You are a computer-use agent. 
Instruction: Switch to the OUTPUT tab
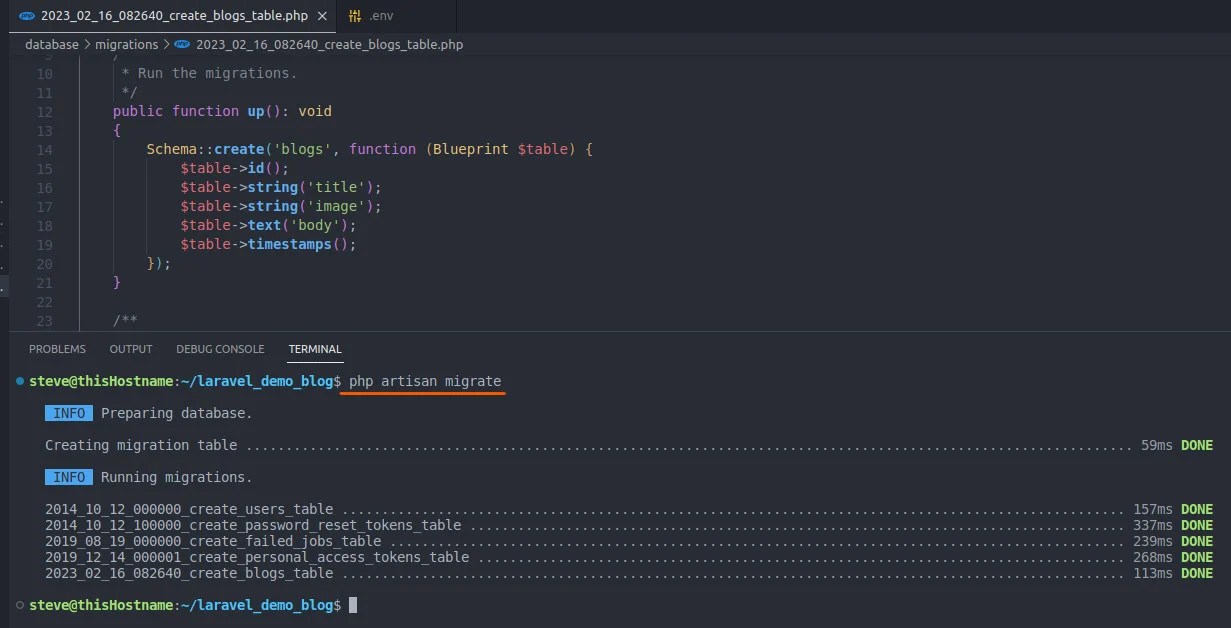tap(130, 349)
